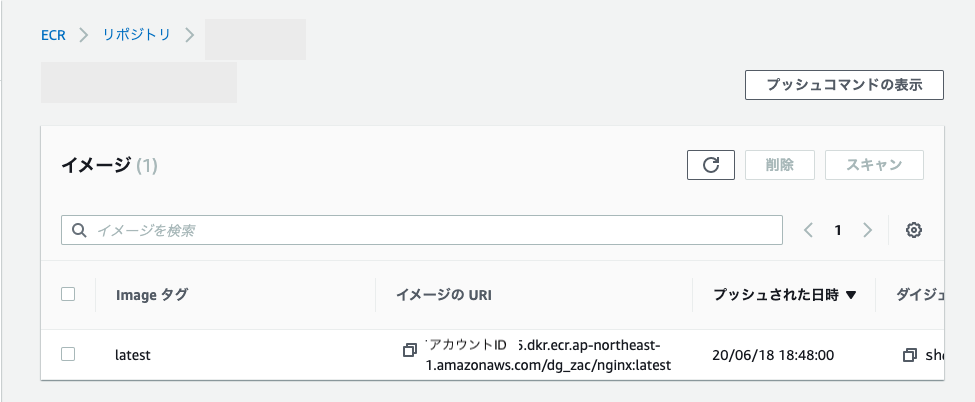Click the refresh images icon button

(711, 165)
